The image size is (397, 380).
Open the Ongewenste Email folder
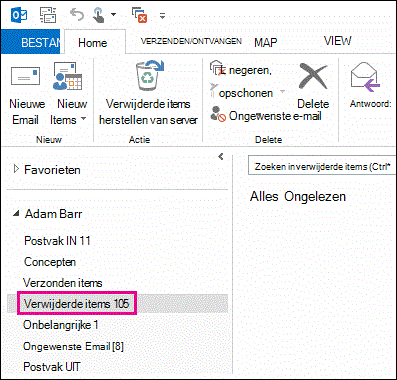tap(73, 346)
